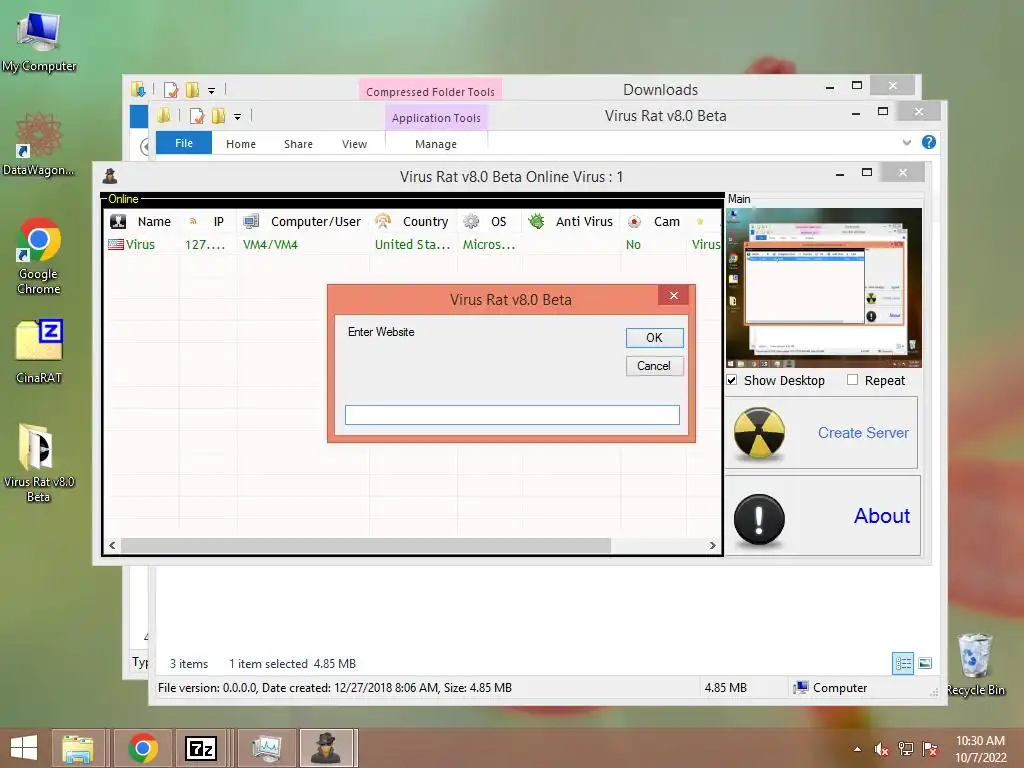Open the Share ribbon tab
The height and width of the screenshot is (768, 1024).
[298, 144]
